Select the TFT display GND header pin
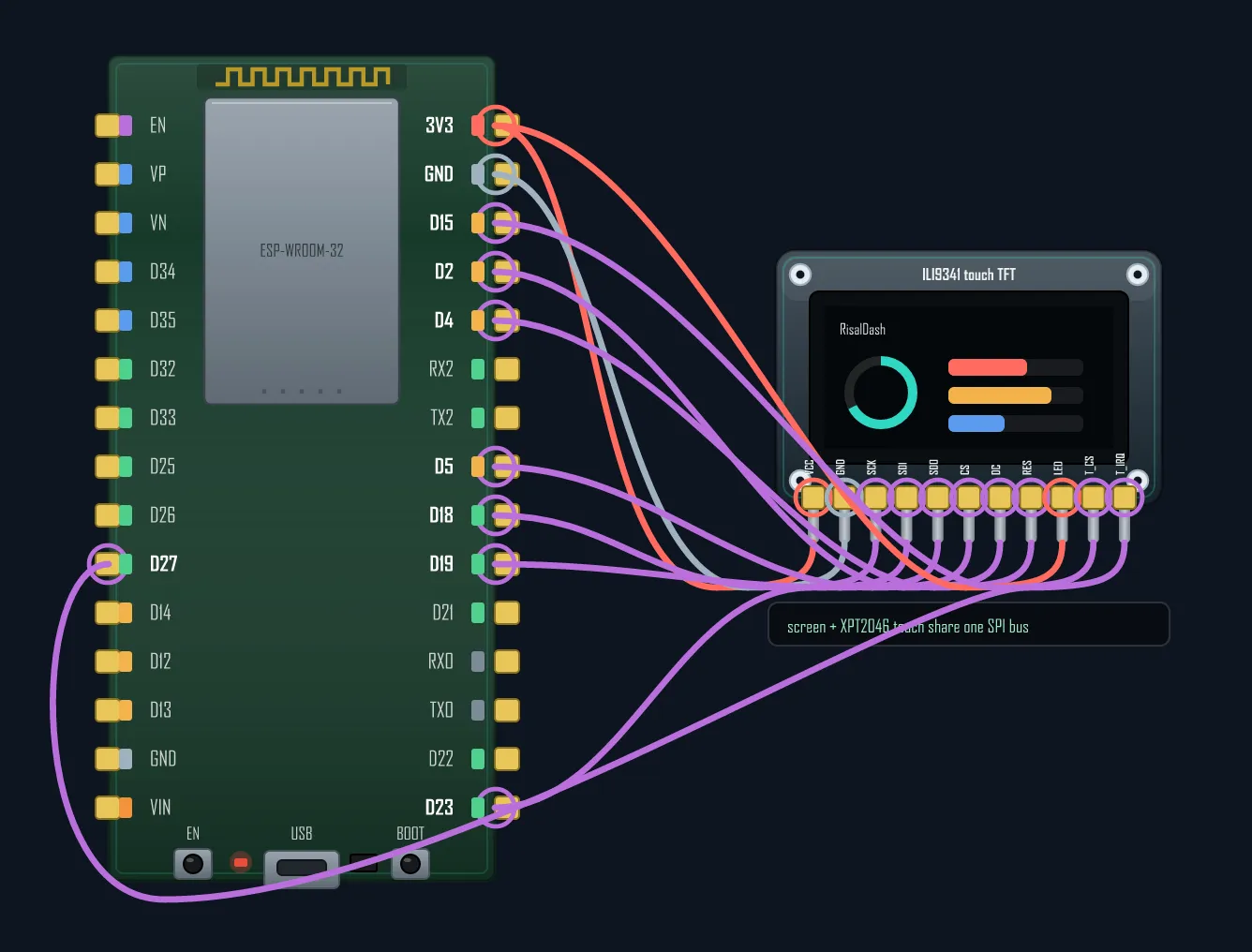This screenshot has height=952, width=1252. coord(844,498)
